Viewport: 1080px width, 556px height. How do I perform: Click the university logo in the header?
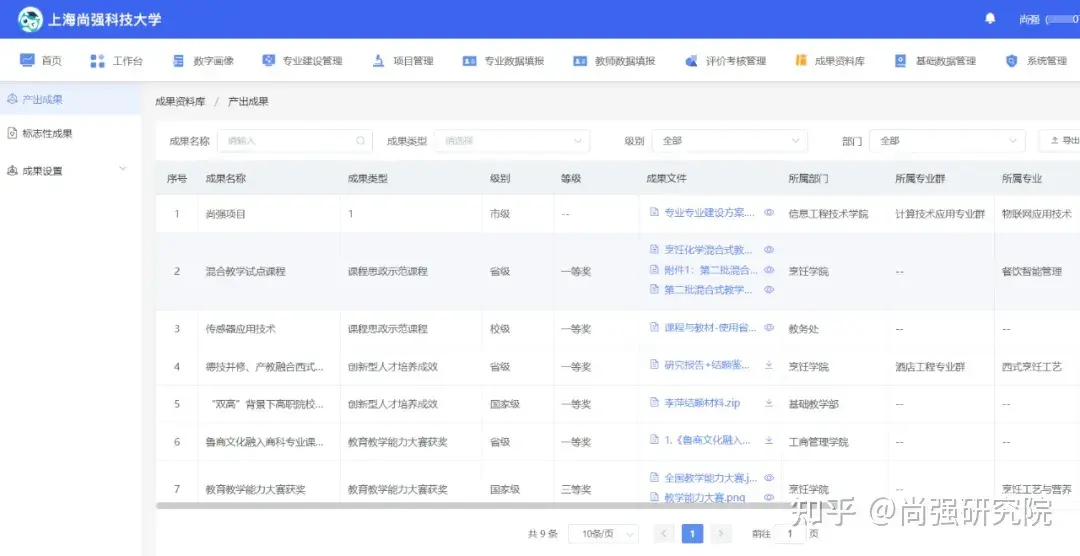pos(30,19)
